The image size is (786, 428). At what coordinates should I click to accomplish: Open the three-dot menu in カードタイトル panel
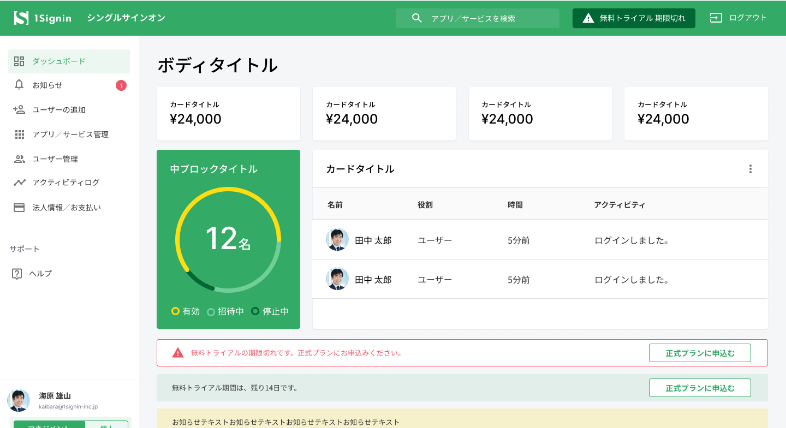(750, 169)
